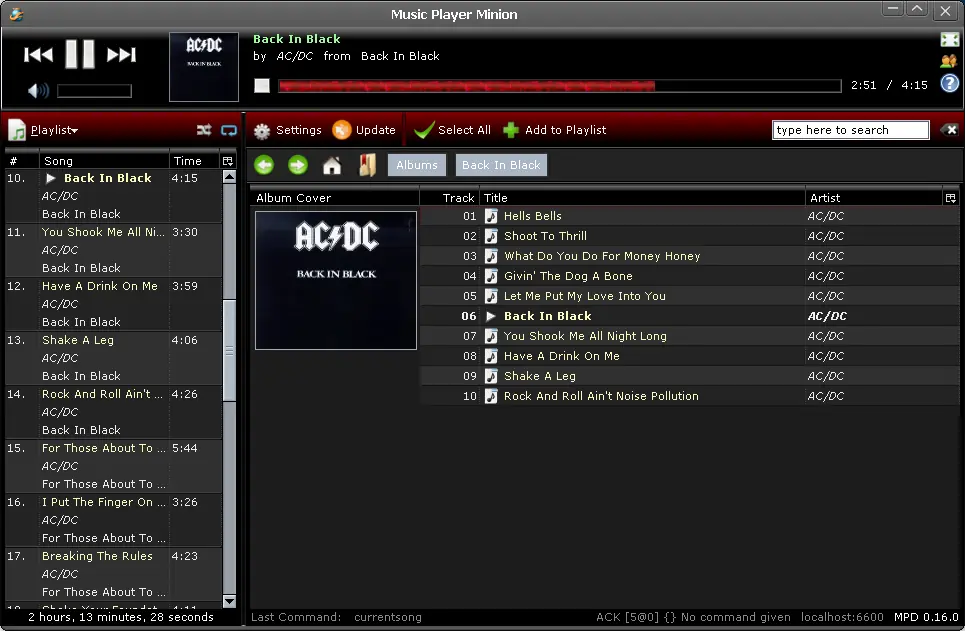Skip to next track button

coord(121,55)
